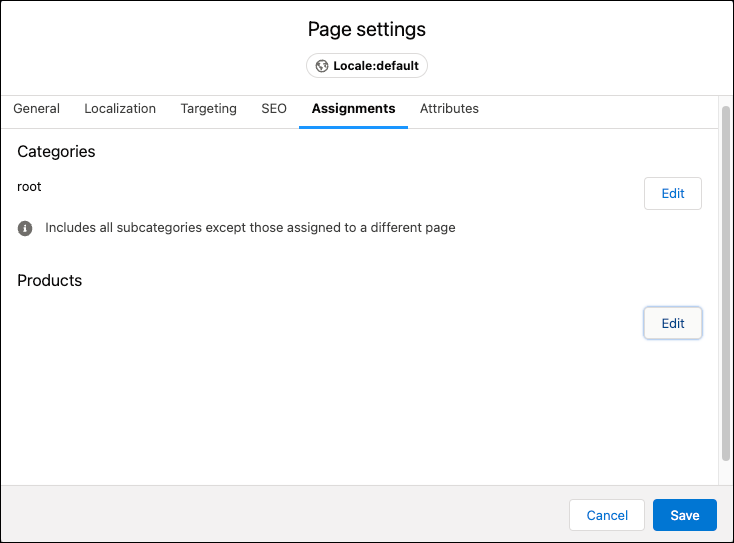Viewport: 734px width, 543px height.
Task: Click the subcategories inclusion note text
Action: [250, 228]
